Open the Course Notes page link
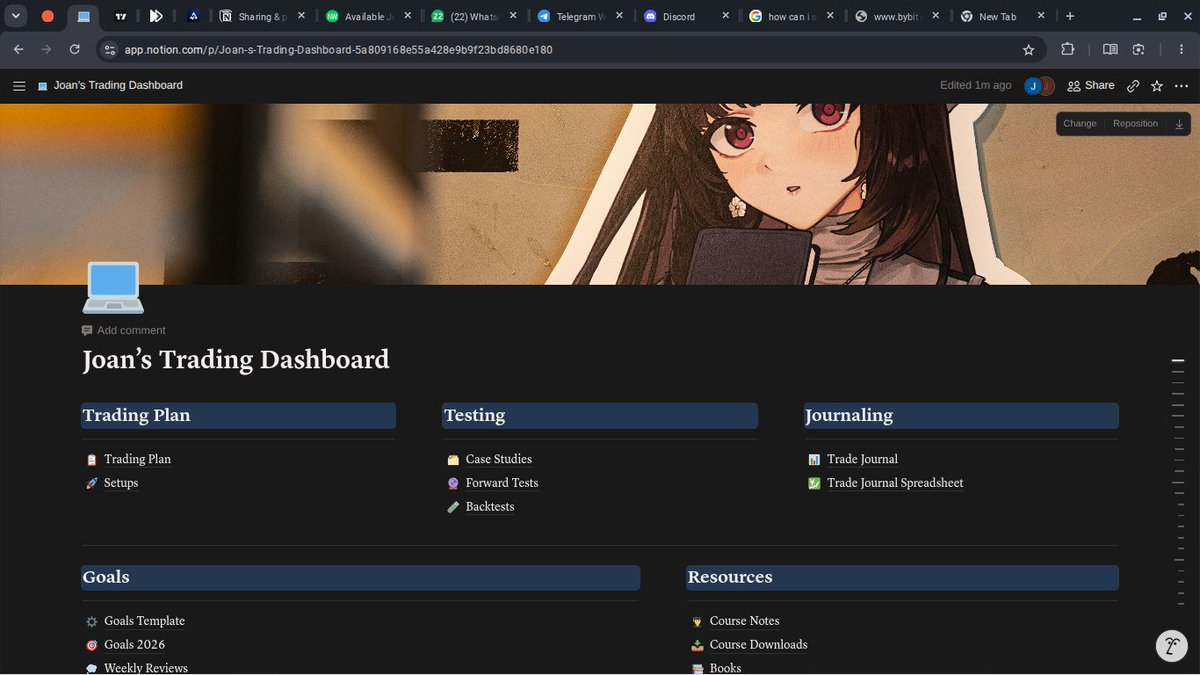Screen dimensions: 1200x675 (x=744, y=621)
